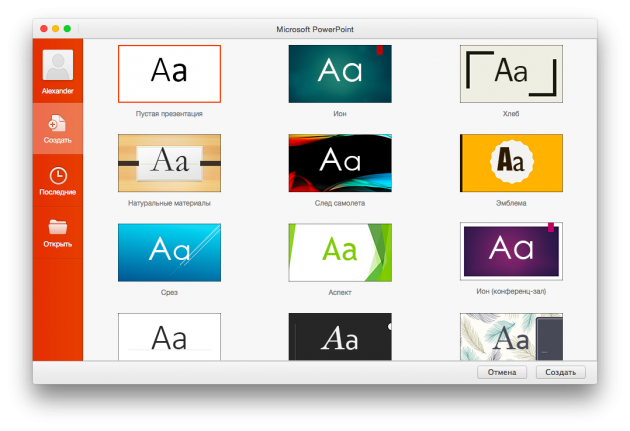Click the Хлеб caption text
Image resolution: width=630 pixels, height=431 pixels.
(511, 114)
